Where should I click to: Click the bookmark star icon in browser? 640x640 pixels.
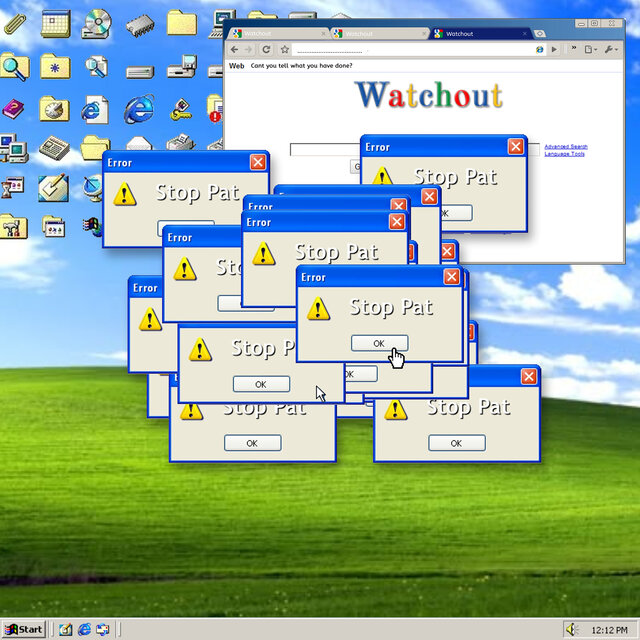pos(285,49)
